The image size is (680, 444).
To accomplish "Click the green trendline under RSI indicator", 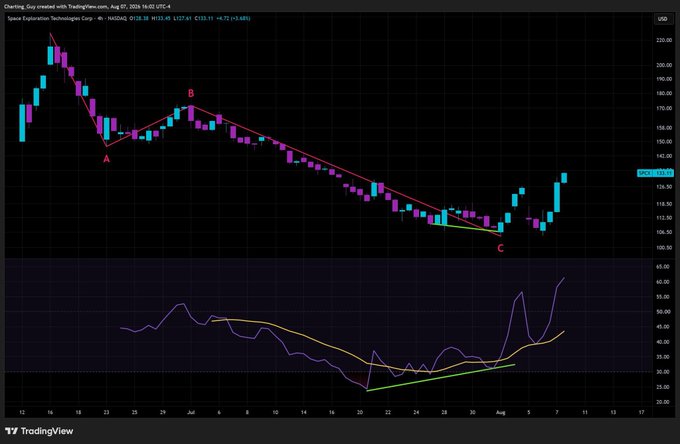I will point(441,378).
